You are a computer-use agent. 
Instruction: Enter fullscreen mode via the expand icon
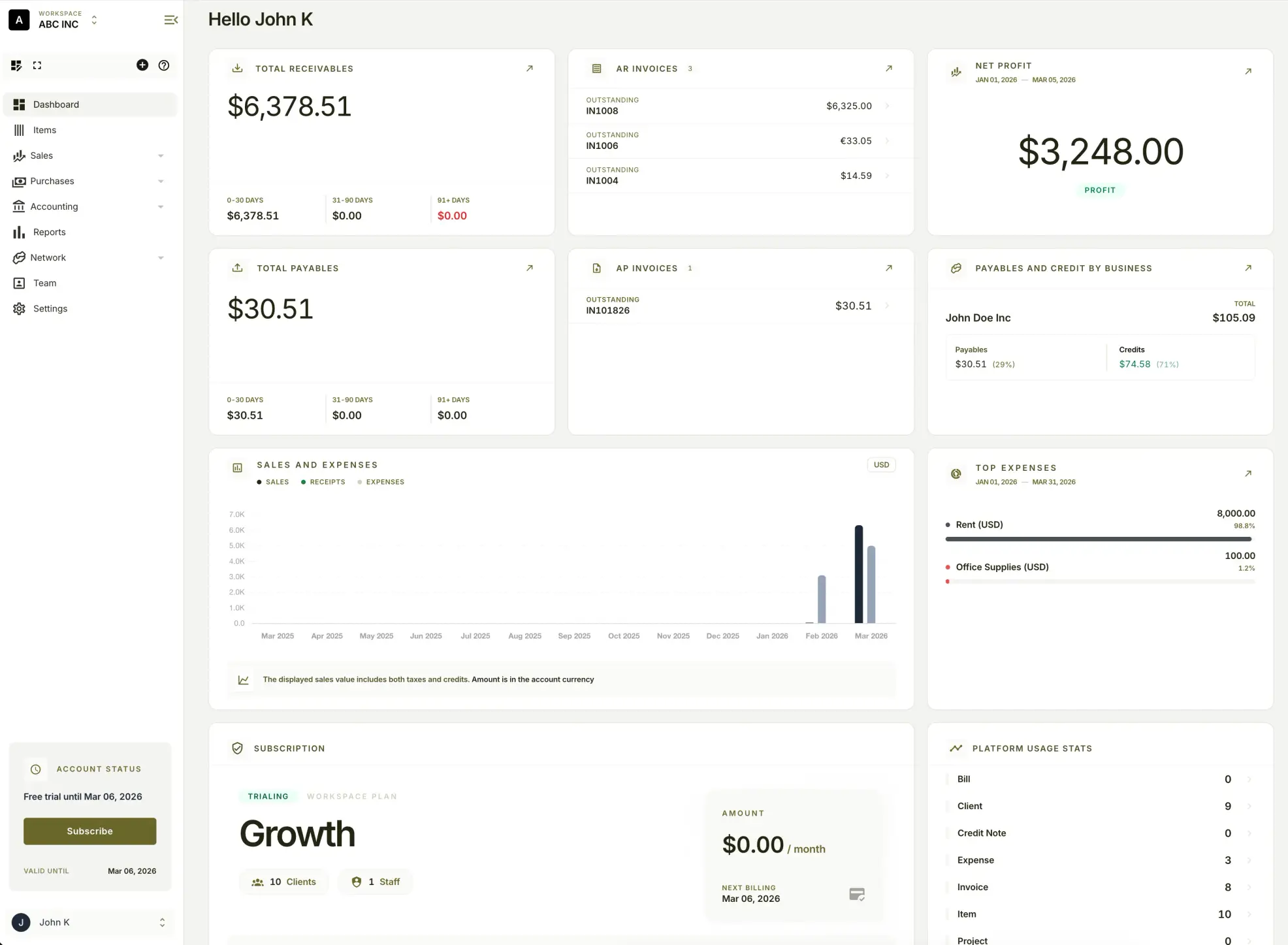point(37,65)
